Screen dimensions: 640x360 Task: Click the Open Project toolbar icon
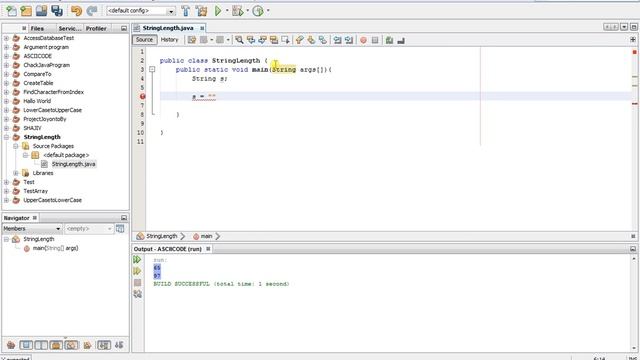click(41, 11)
